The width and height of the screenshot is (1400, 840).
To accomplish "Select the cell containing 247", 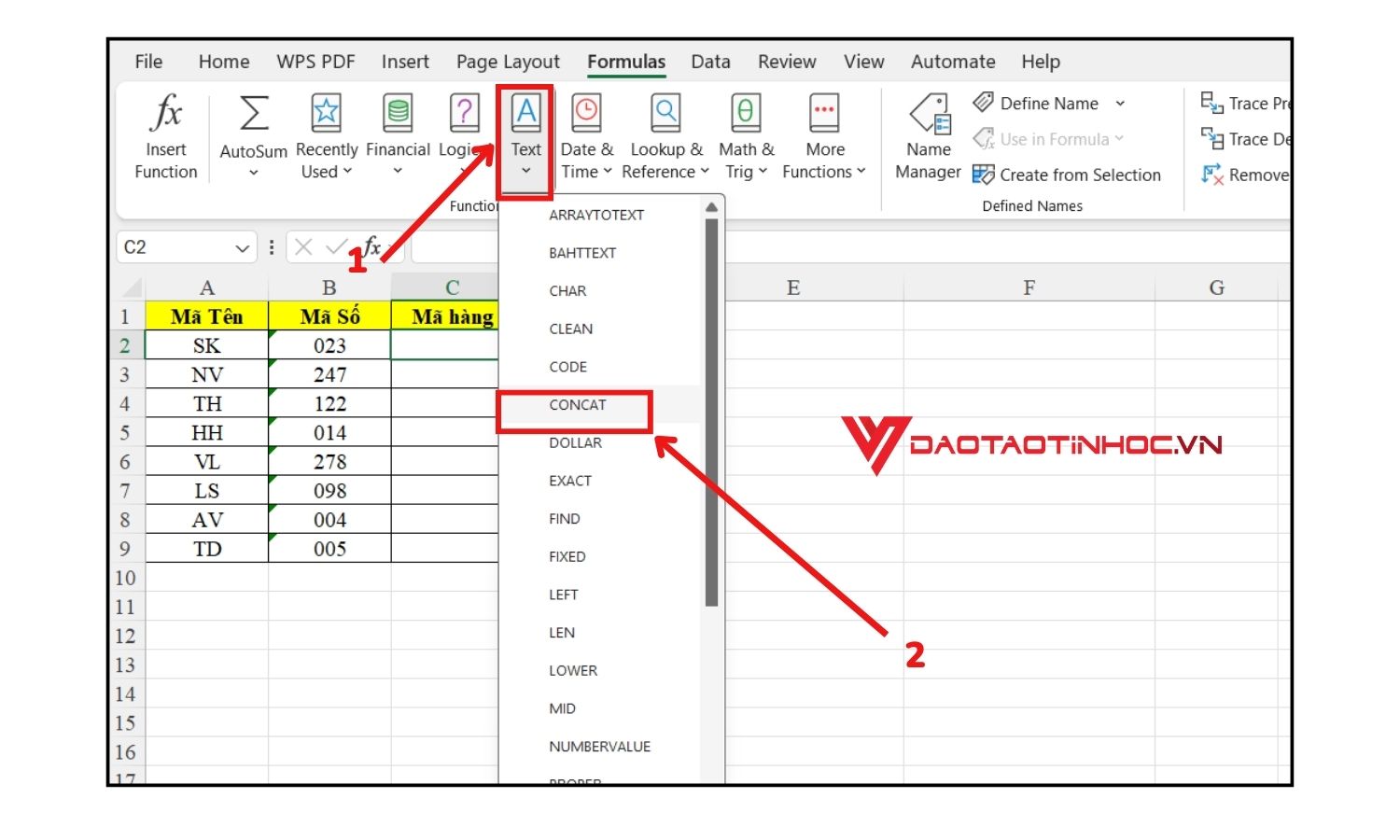I will (x=329, y=374).
